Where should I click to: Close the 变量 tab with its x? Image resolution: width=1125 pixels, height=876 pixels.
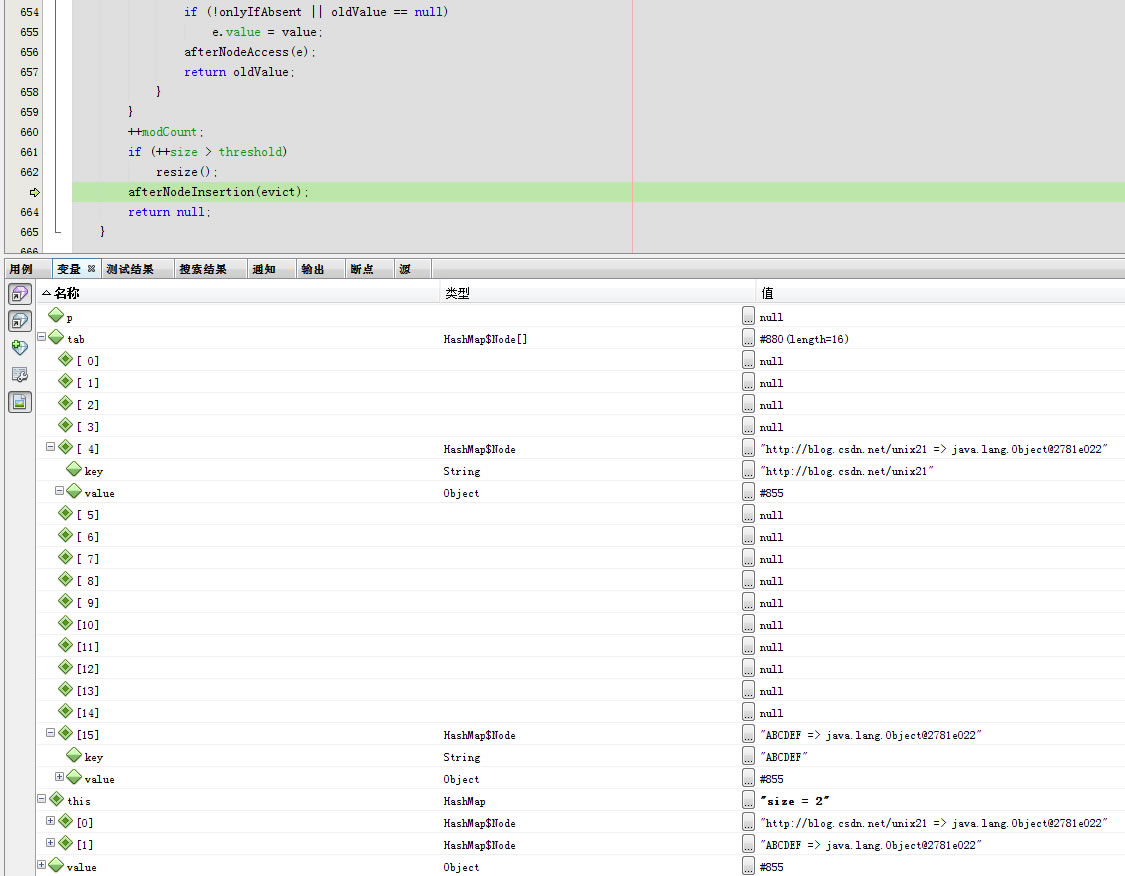[x=91, y=268]
